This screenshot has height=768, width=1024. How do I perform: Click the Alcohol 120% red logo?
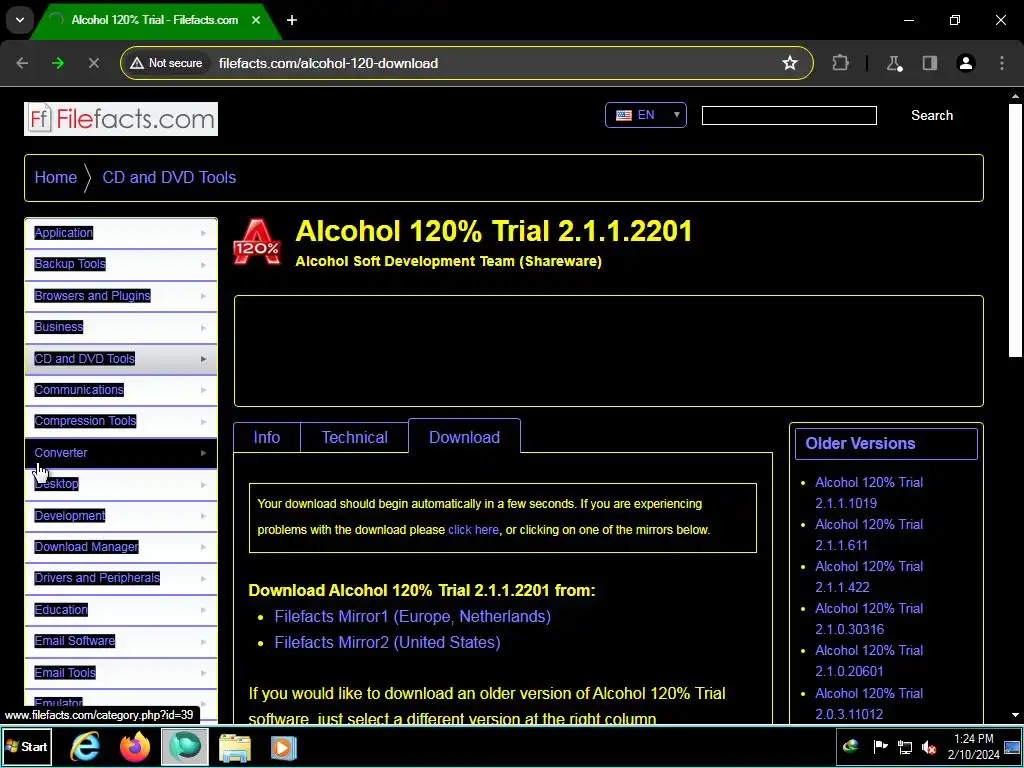click(257, 242)
